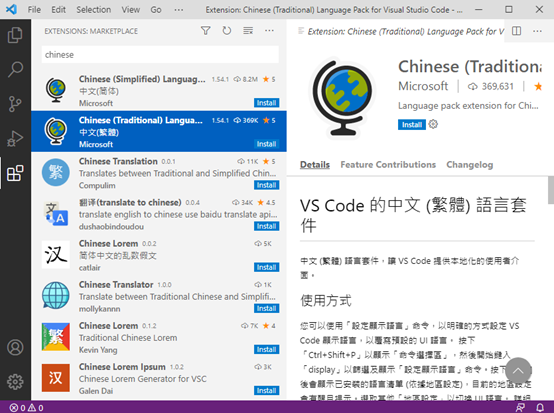554x413 pixels.
Task: Open the Explorer view in activity bar
Action: coord(15,35)
